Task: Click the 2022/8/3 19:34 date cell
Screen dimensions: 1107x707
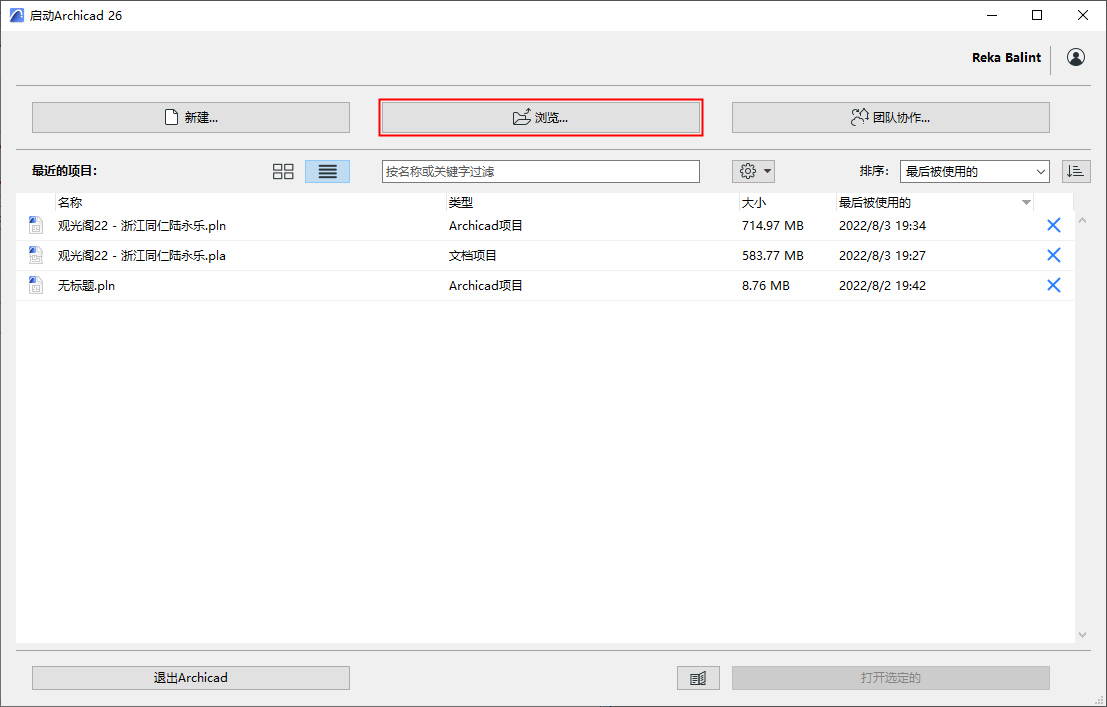Action: pyautogui.click(x=882, y=226)
